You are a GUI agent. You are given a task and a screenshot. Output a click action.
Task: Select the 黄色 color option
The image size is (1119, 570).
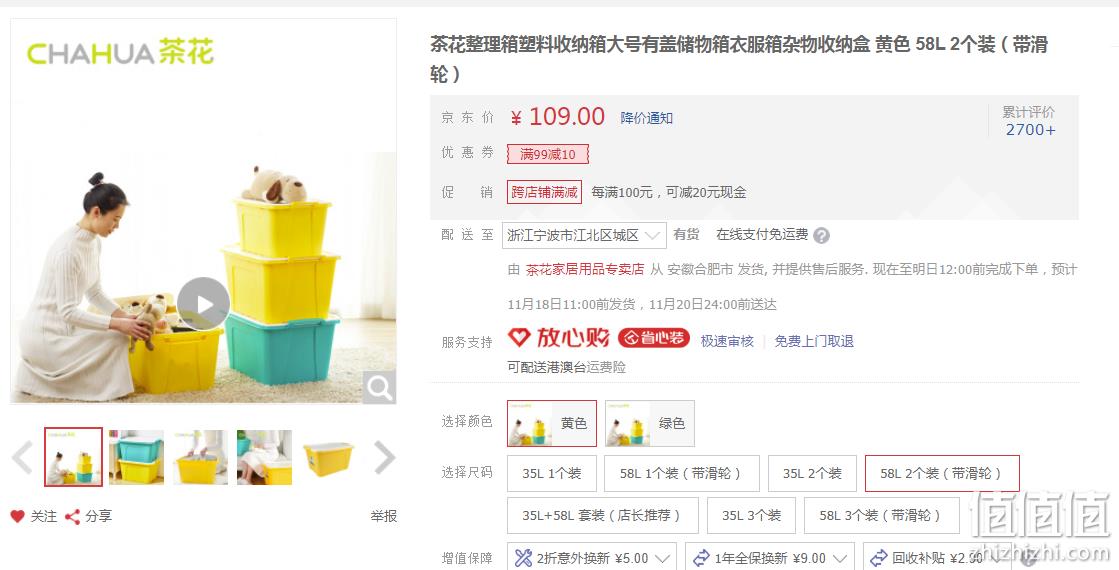click(x=552, y=423)
